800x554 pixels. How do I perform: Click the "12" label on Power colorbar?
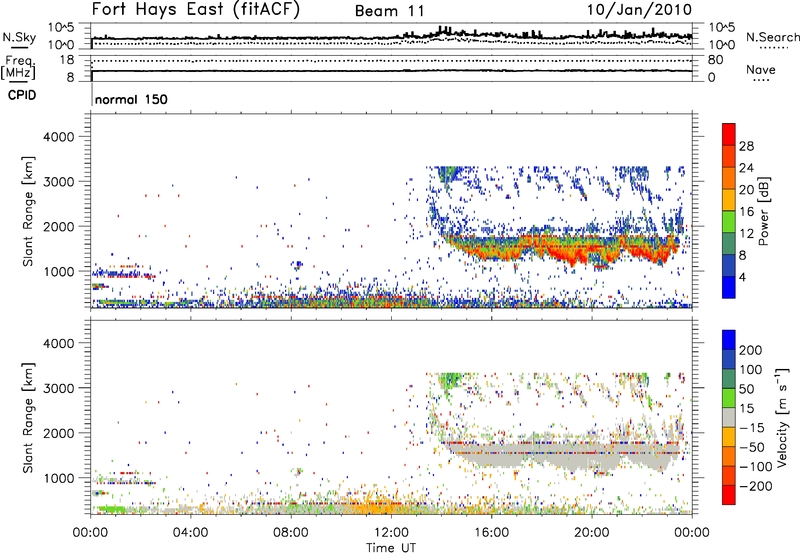click(746, 234)
